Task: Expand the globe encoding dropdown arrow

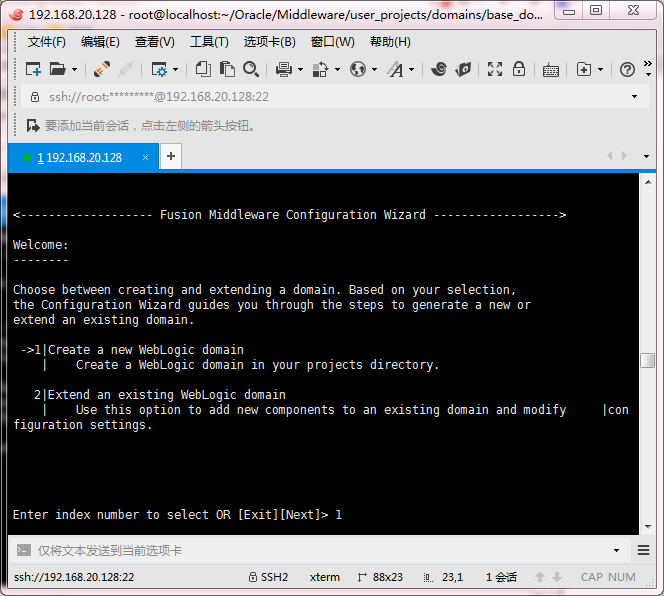Action: coord(374,69)
